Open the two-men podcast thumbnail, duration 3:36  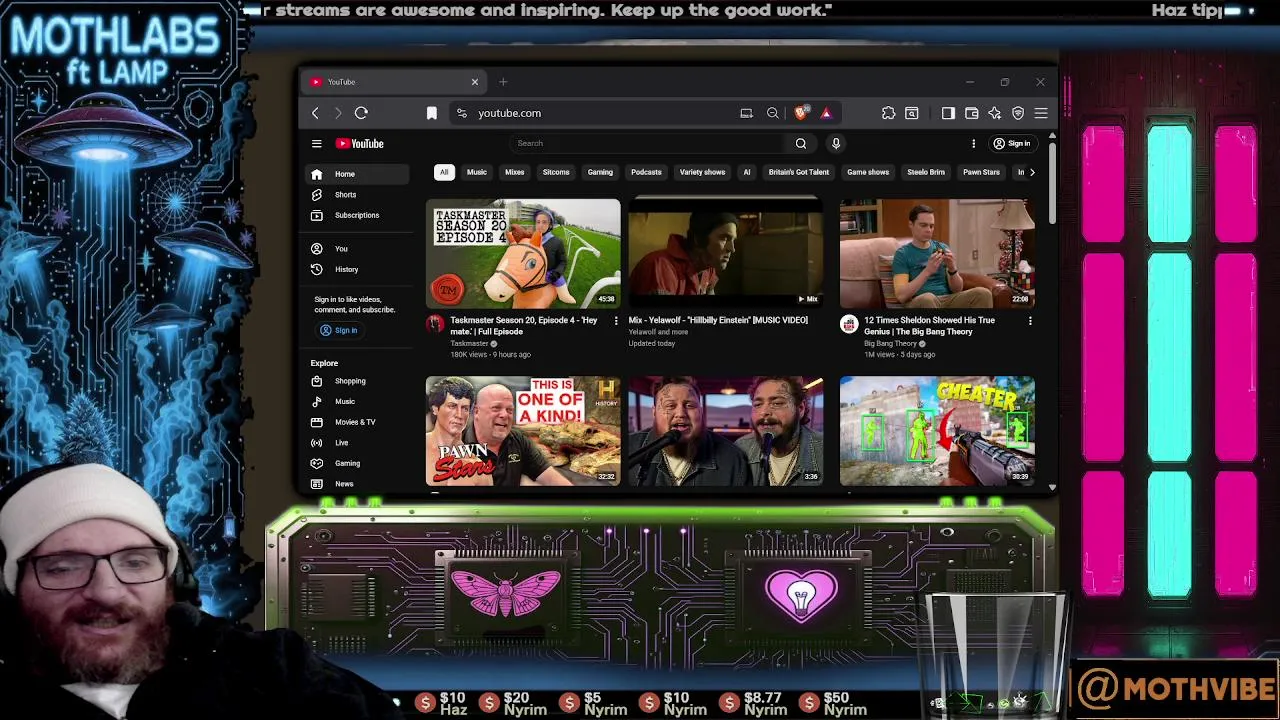[x=726, y=431]
